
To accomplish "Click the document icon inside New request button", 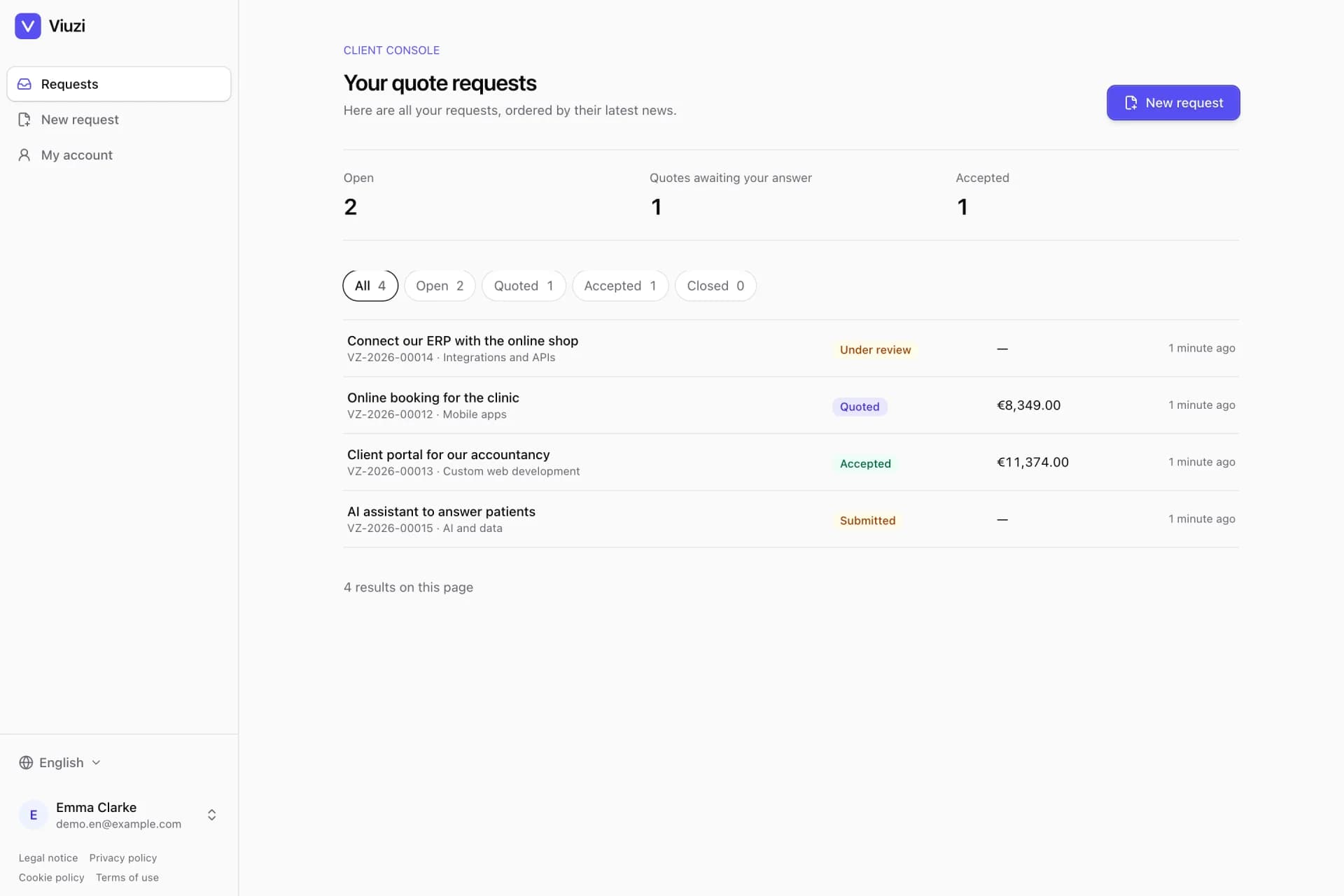I will [1130, 103].
